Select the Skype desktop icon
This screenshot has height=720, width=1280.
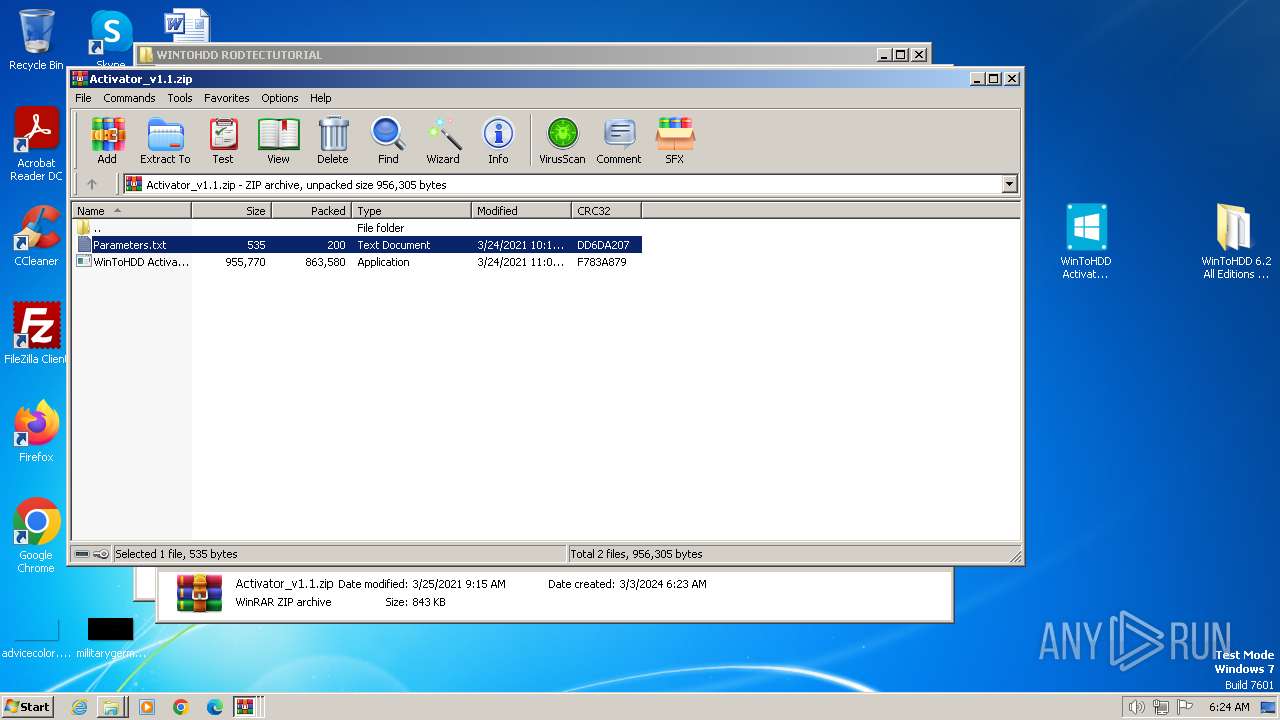(x=111, y=38)
